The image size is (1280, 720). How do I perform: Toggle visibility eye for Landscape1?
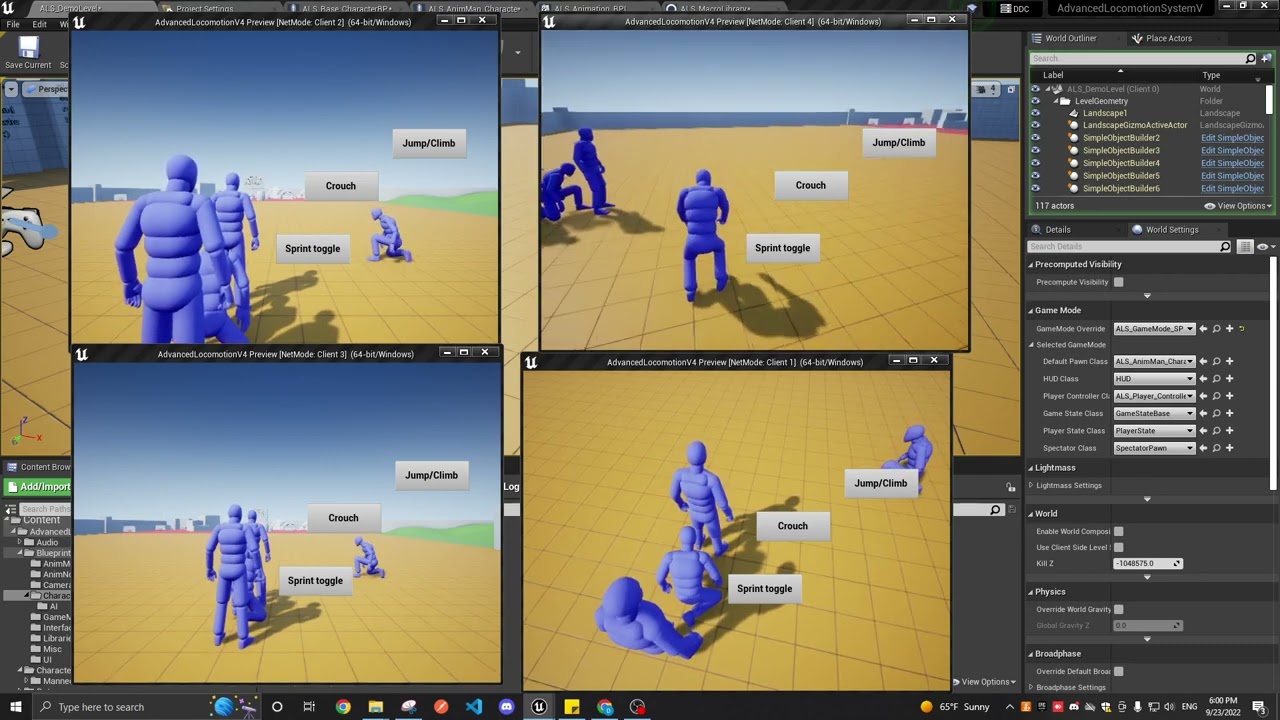pos(1035,113)
